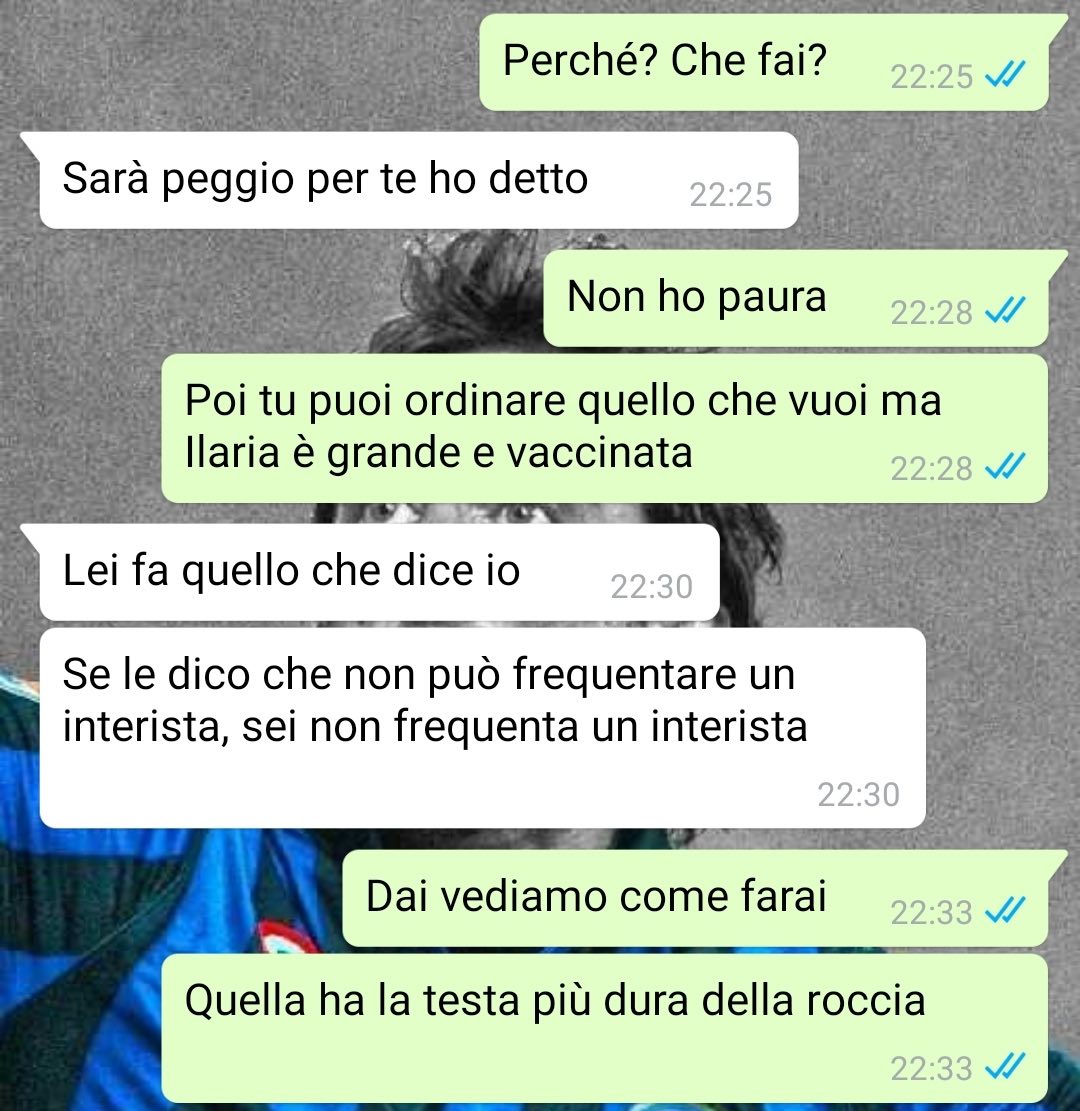
Task: Click the read ticks on 'Dai vediamo come farai'
Action: 1005,910
